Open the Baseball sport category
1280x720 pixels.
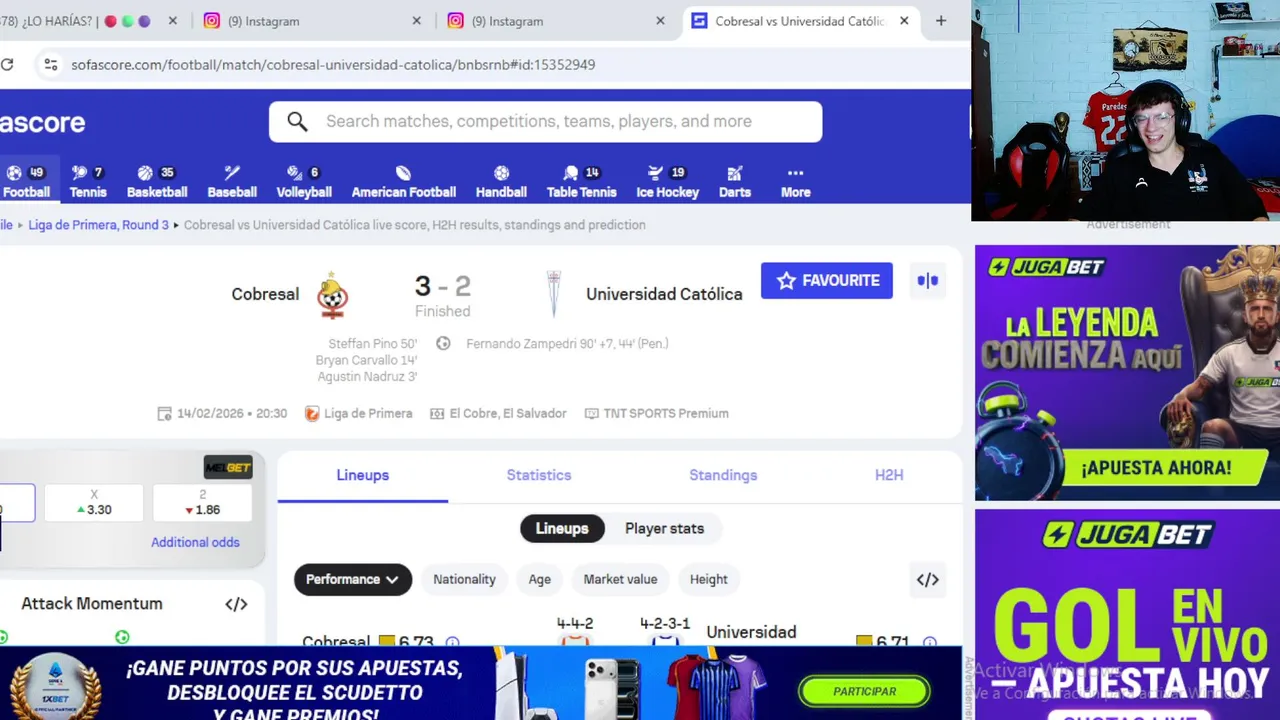coord(232,182)
